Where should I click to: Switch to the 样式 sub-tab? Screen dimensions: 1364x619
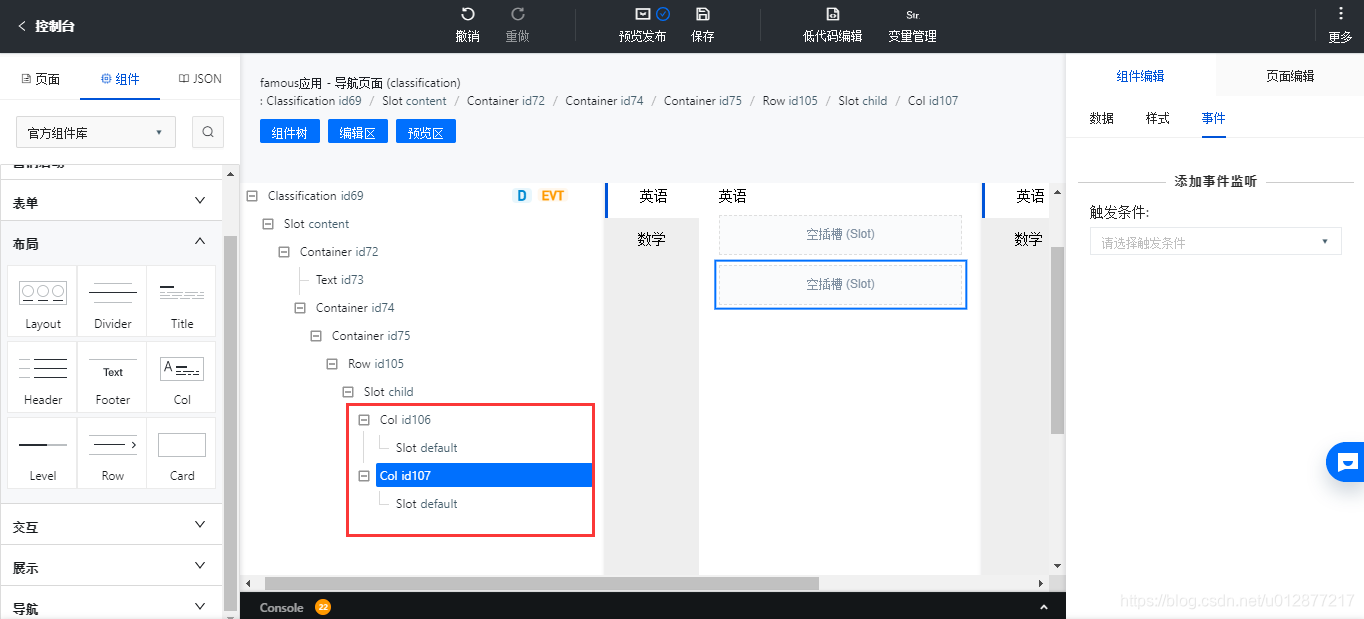pos(1158,118)
